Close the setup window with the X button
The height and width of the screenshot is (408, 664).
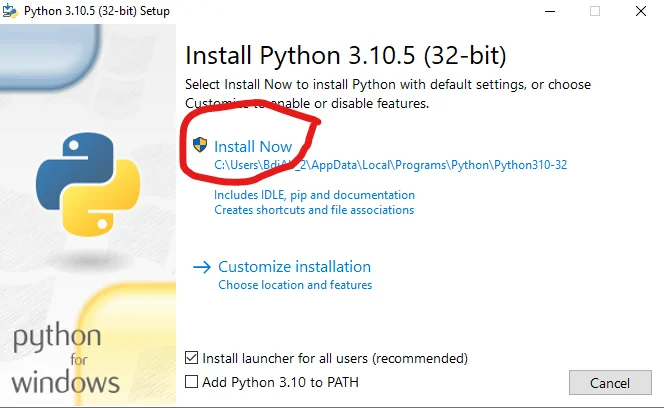[x=641, y=11]
